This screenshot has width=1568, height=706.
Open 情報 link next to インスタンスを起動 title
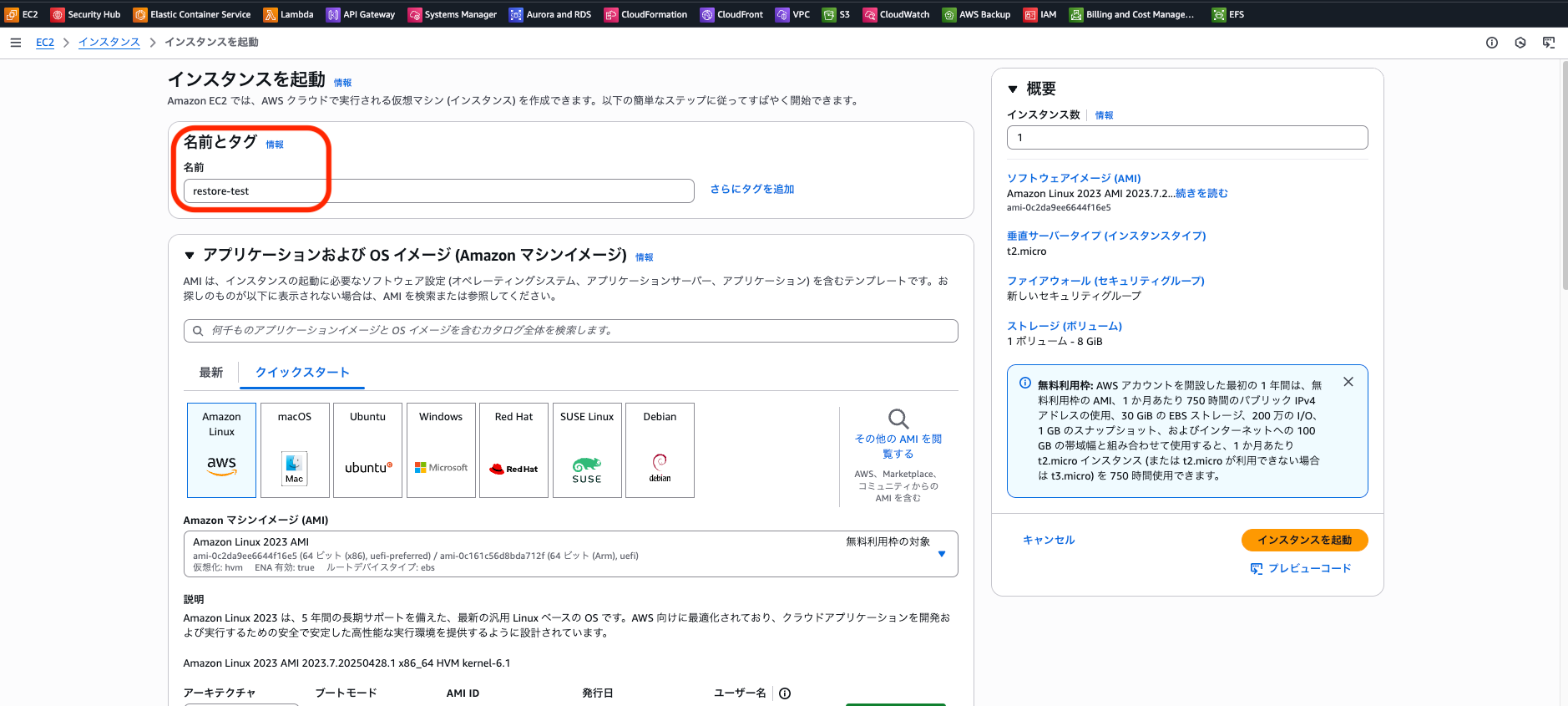(x=343, y=83)
